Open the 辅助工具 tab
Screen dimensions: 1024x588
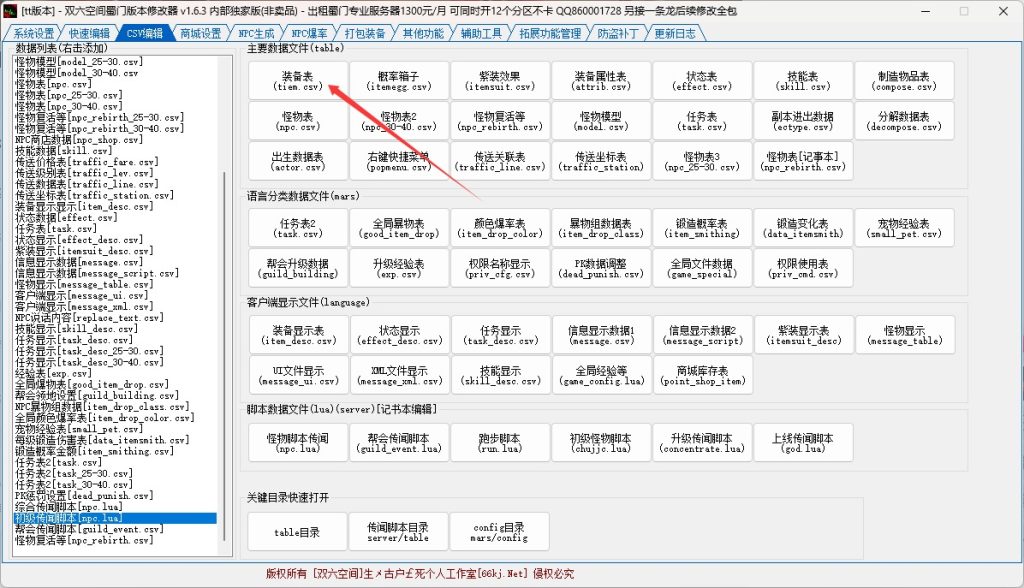coord(481,33)
